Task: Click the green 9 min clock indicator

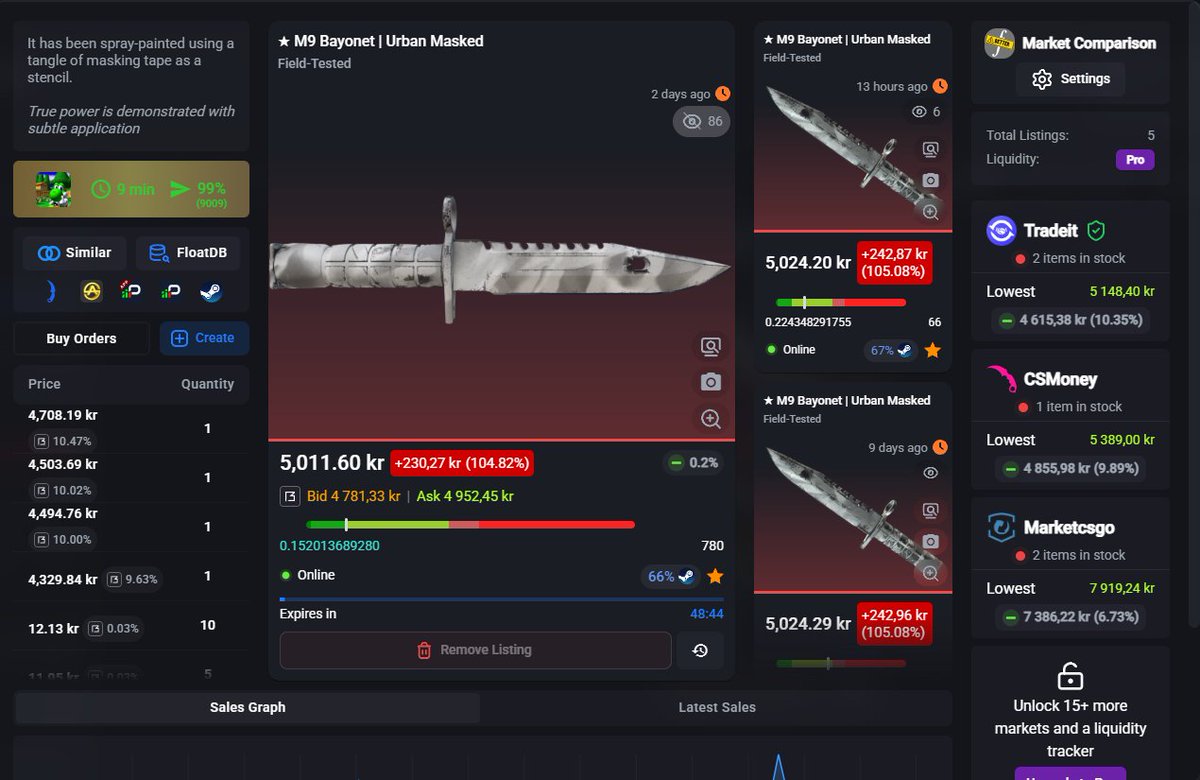Action: [122, 188]
